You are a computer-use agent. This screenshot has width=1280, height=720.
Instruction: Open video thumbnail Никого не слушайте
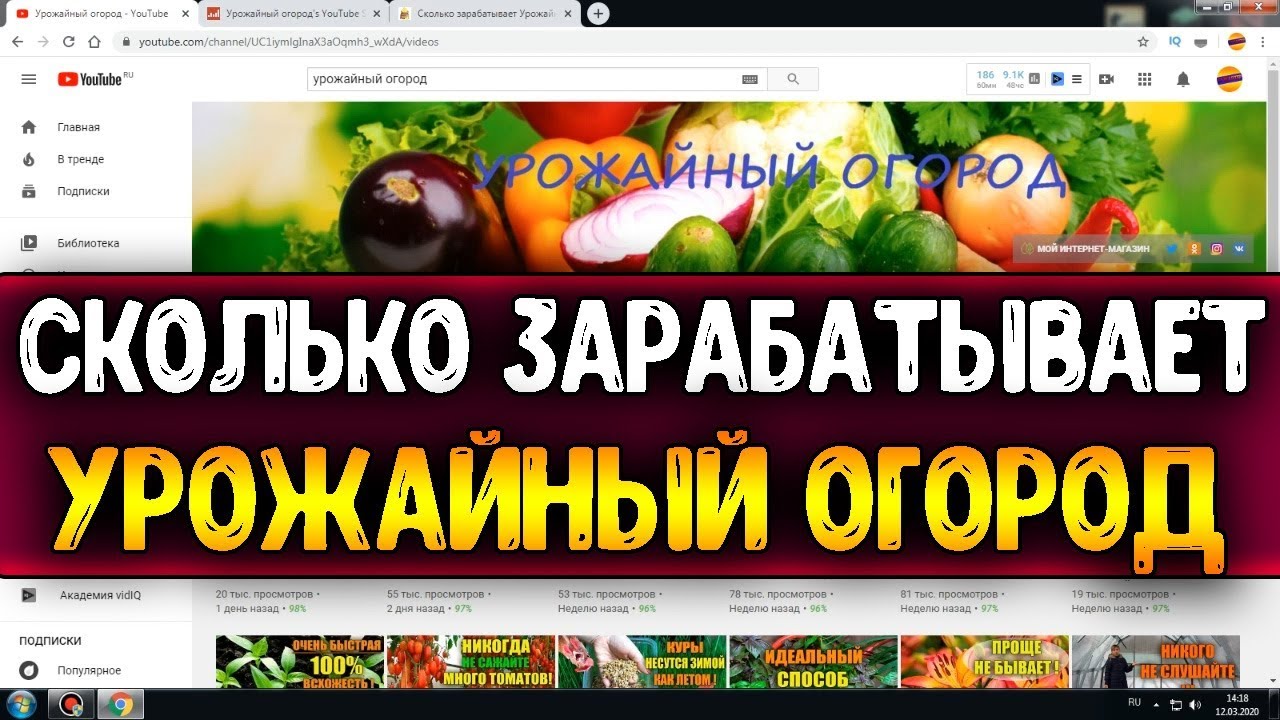[1156, 662]
